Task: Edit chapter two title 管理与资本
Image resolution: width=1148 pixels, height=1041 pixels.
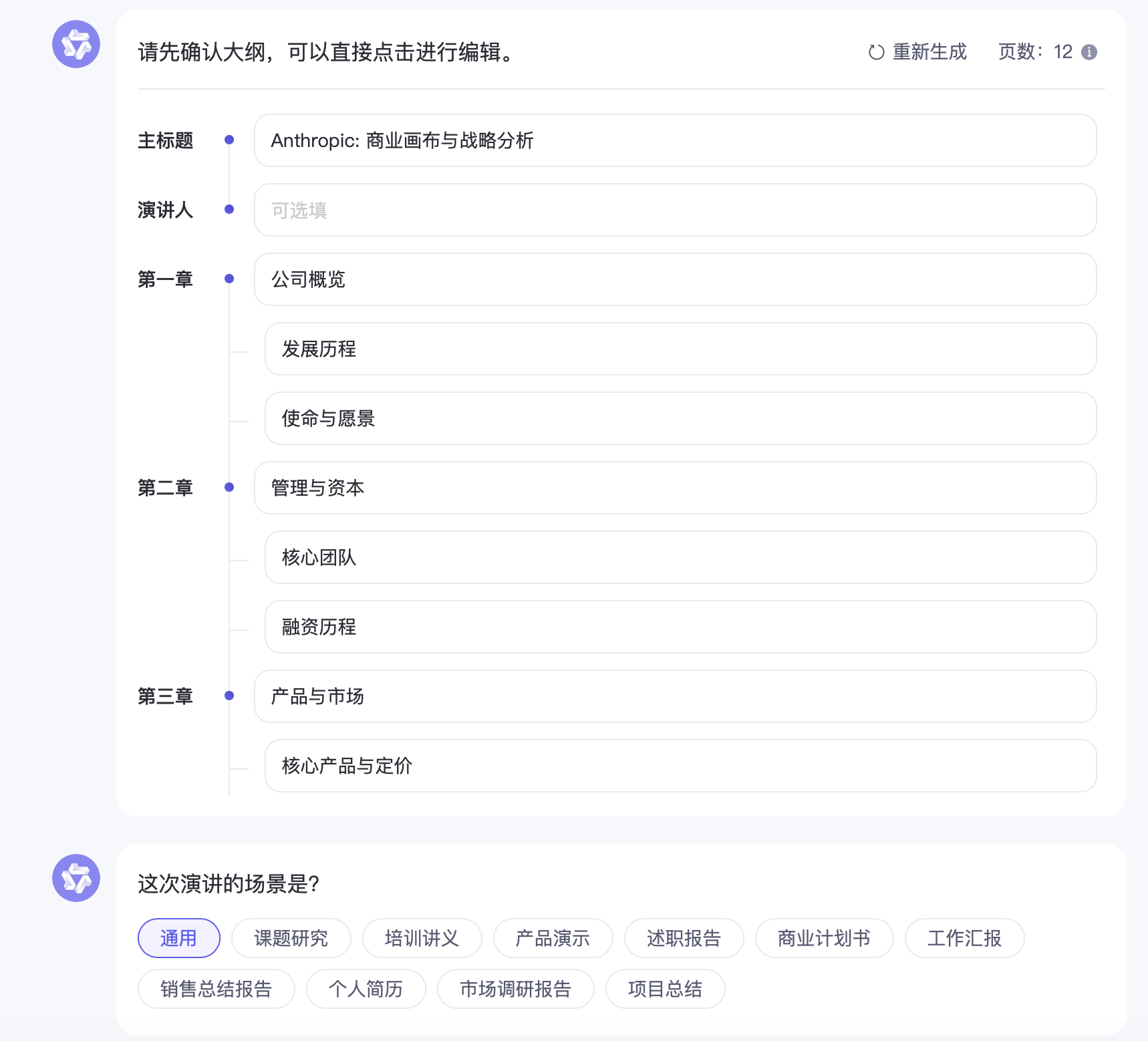Action: tap(675, 488)
